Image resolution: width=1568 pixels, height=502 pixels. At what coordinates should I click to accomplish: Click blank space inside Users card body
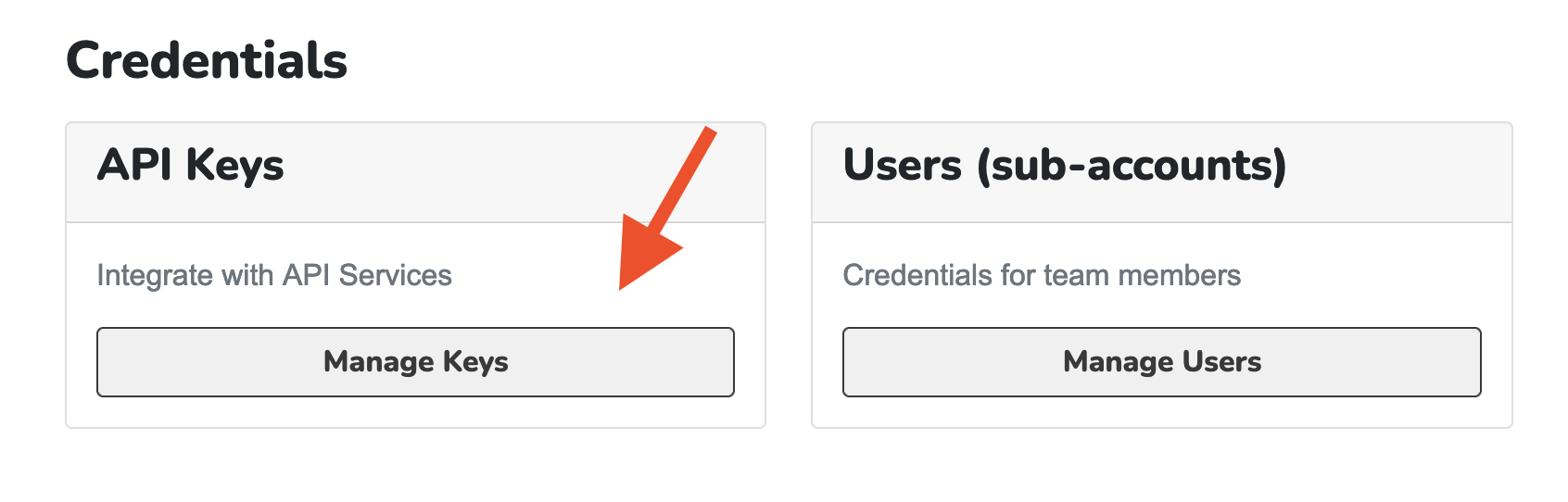point(1372,276)
